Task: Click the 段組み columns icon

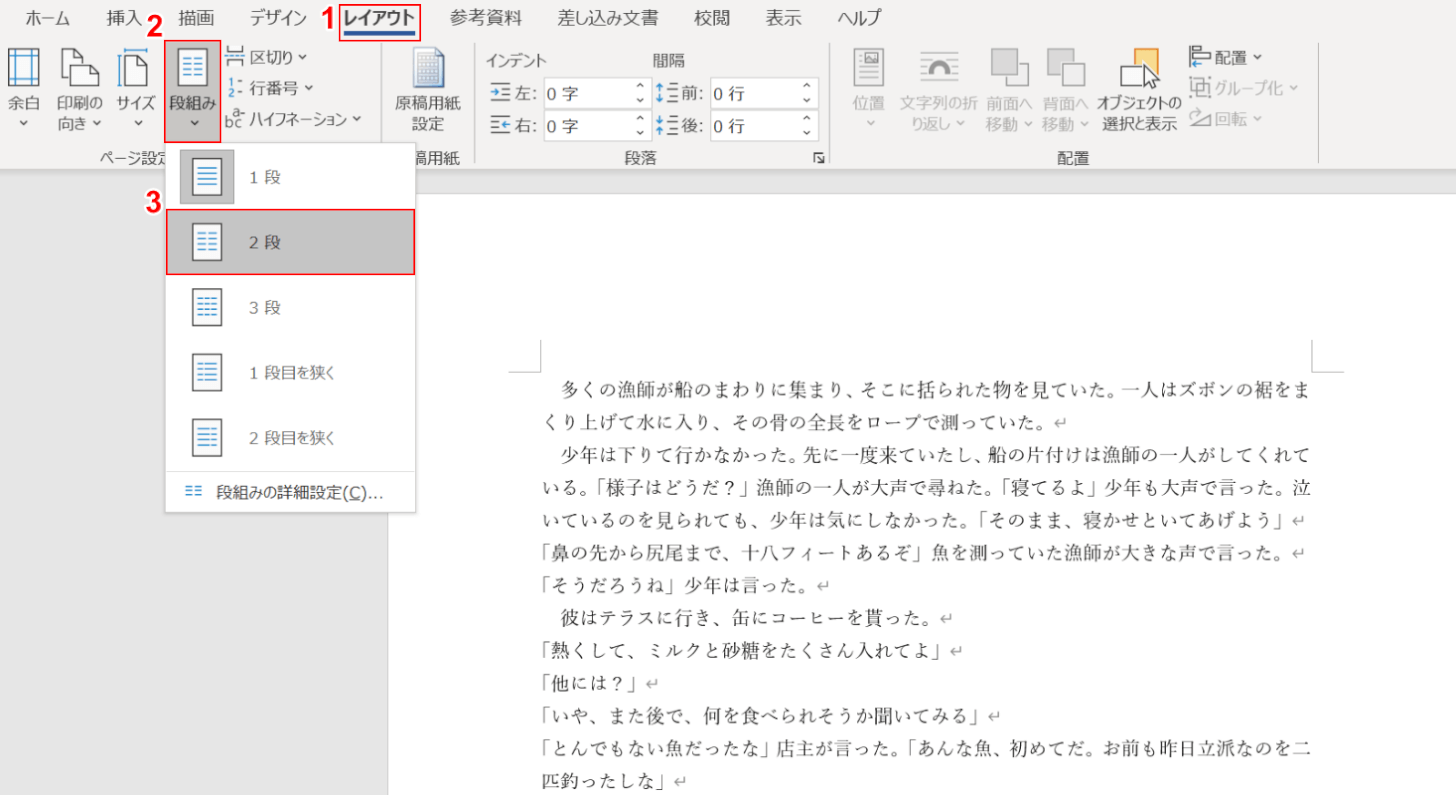Action: 192,70
